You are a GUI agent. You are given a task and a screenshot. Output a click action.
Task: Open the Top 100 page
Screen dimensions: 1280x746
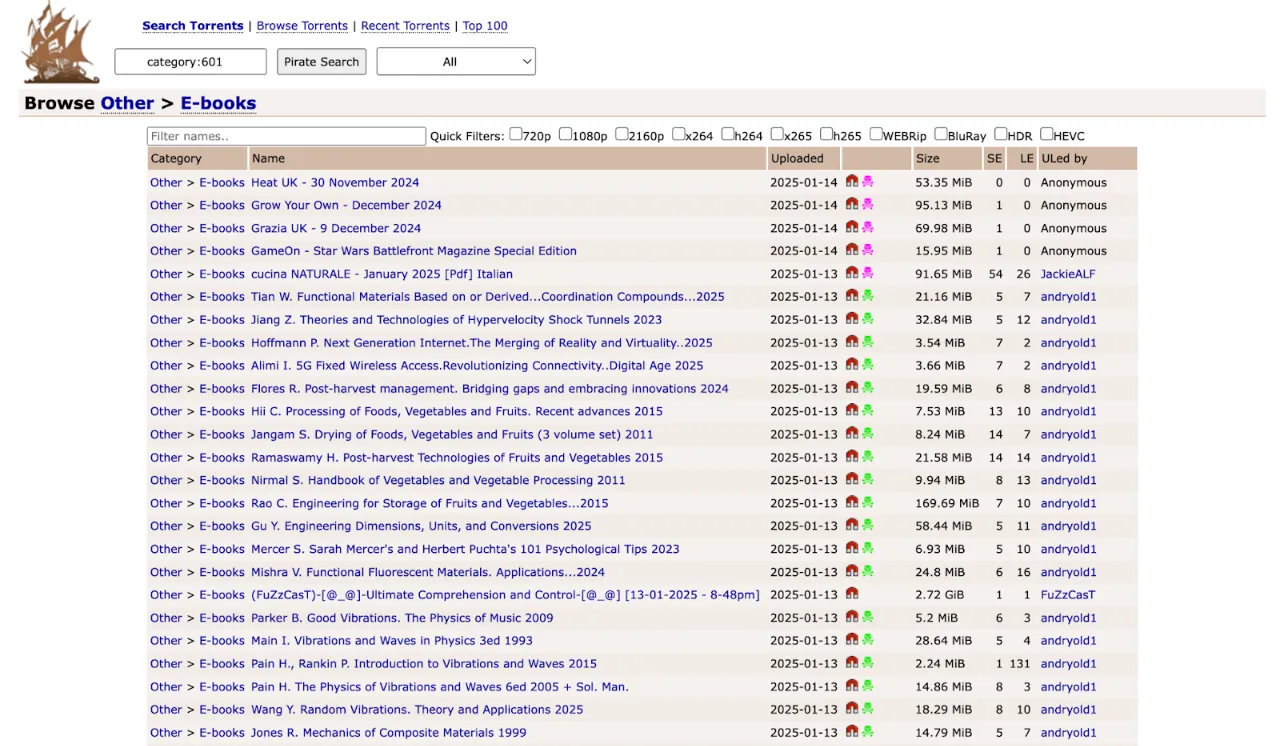[485, 26]
